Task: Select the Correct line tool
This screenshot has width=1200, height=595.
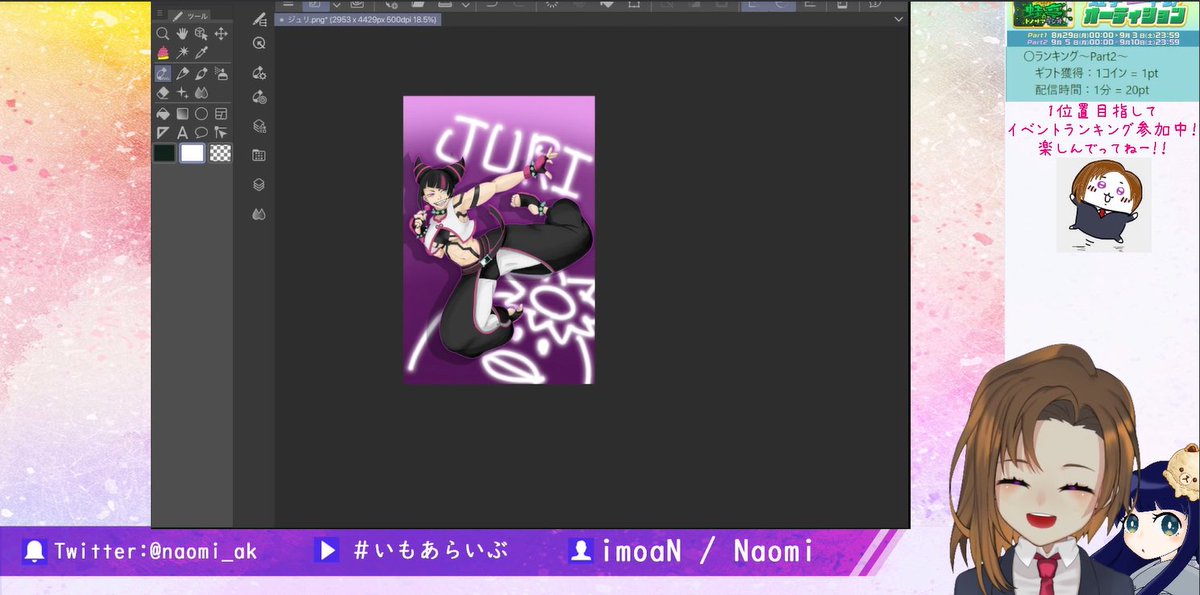Action: point(221,132)
